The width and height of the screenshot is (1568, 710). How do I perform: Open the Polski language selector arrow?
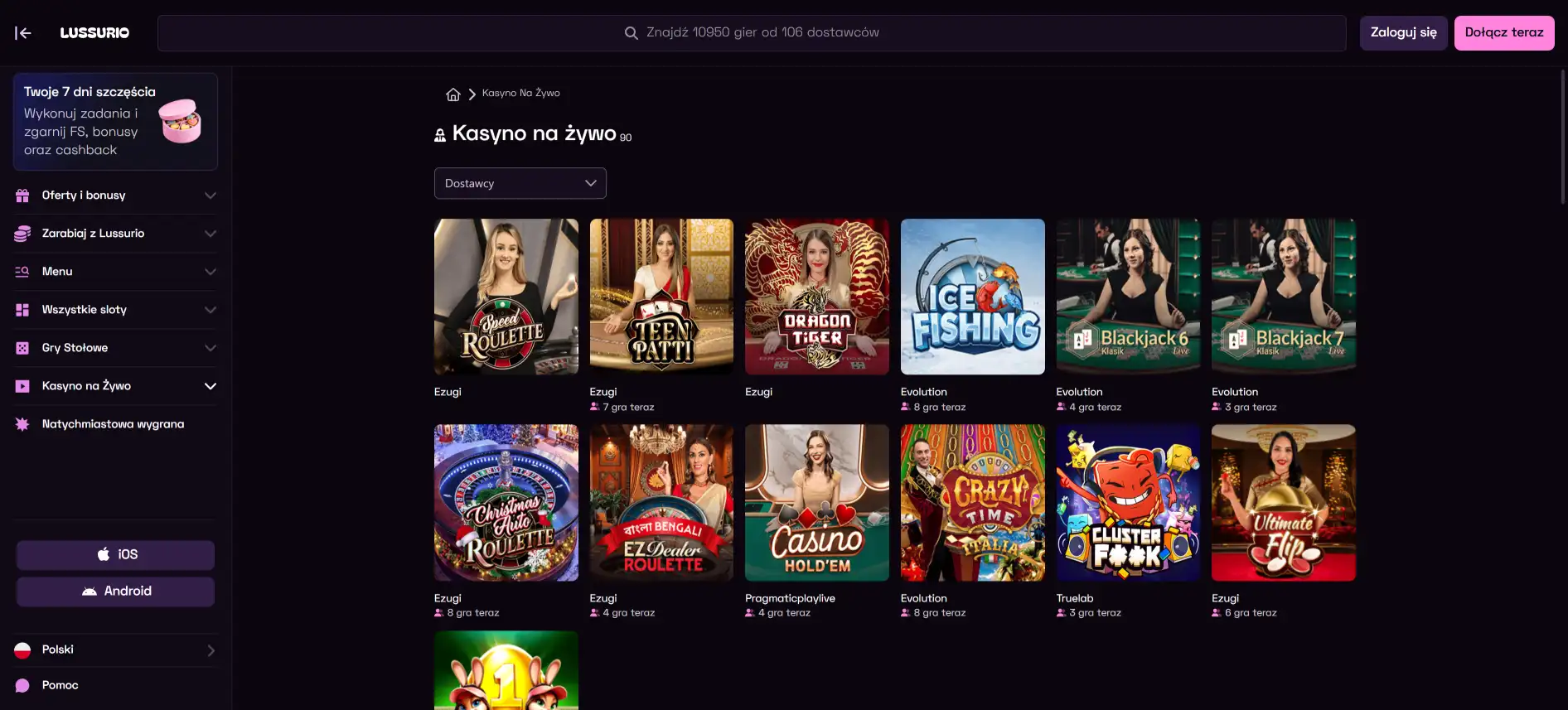(211, 650)
